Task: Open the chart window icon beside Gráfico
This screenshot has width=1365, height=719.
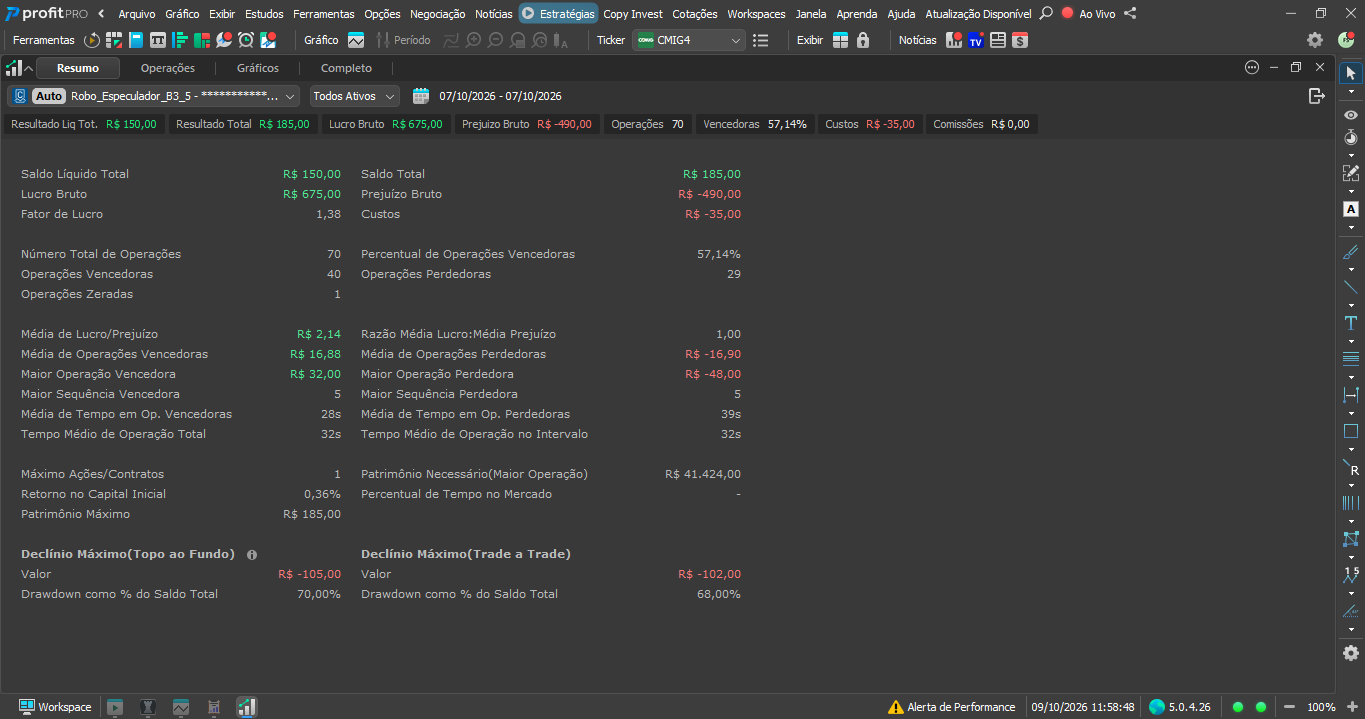Action: [x=356, y=40]
